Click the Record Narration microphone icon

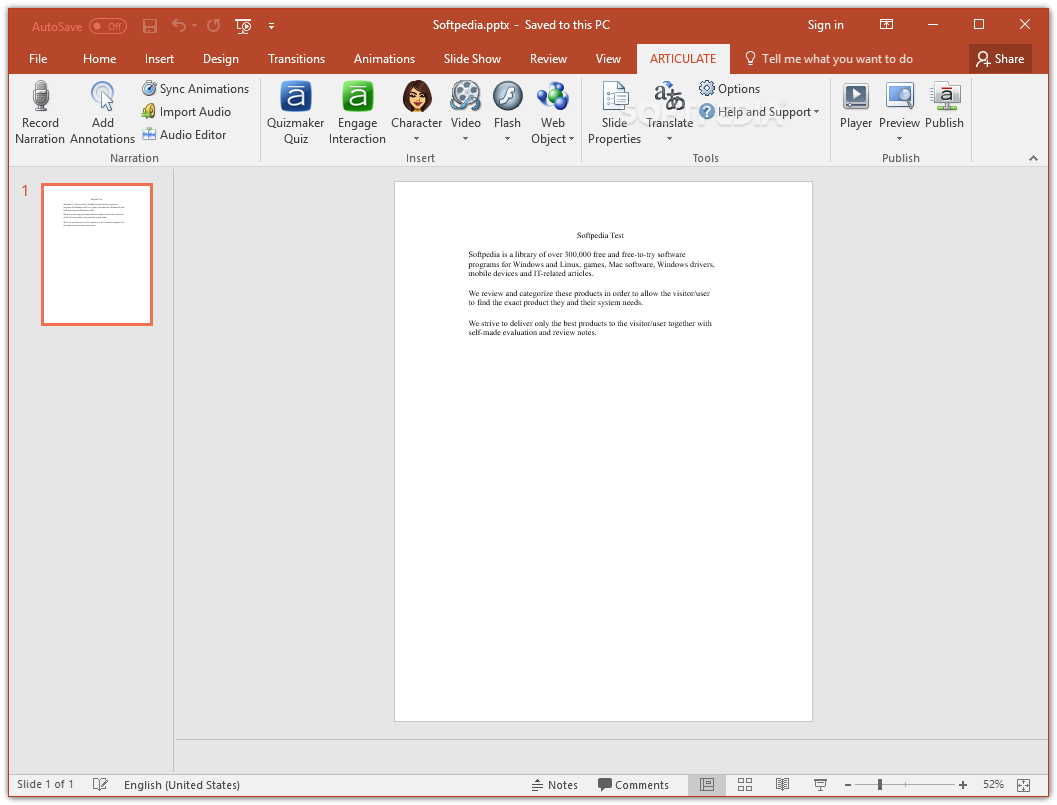40,96
